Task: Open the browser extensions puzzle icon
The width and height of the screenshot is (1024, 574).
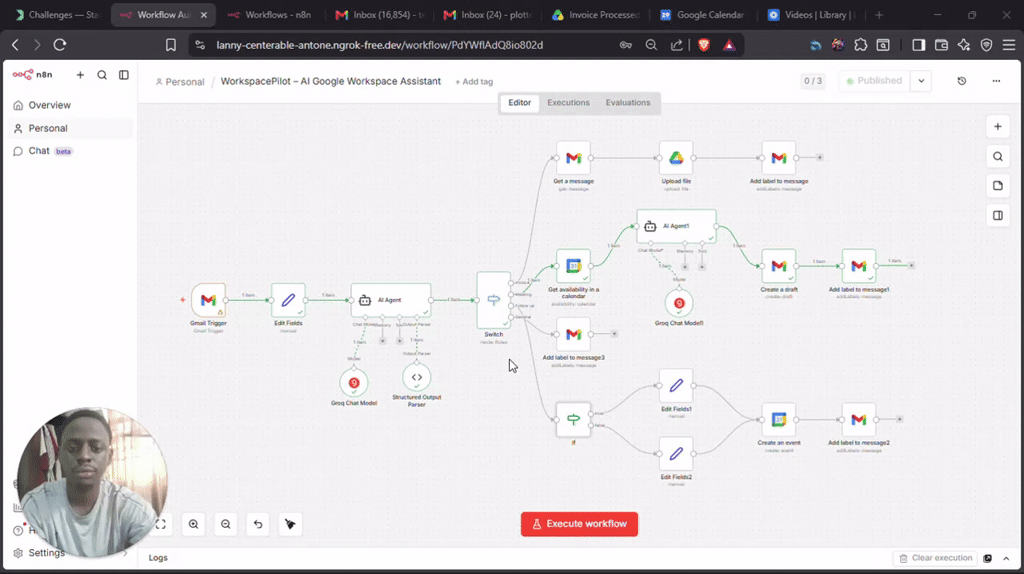Action: click(x=861, y=45)
